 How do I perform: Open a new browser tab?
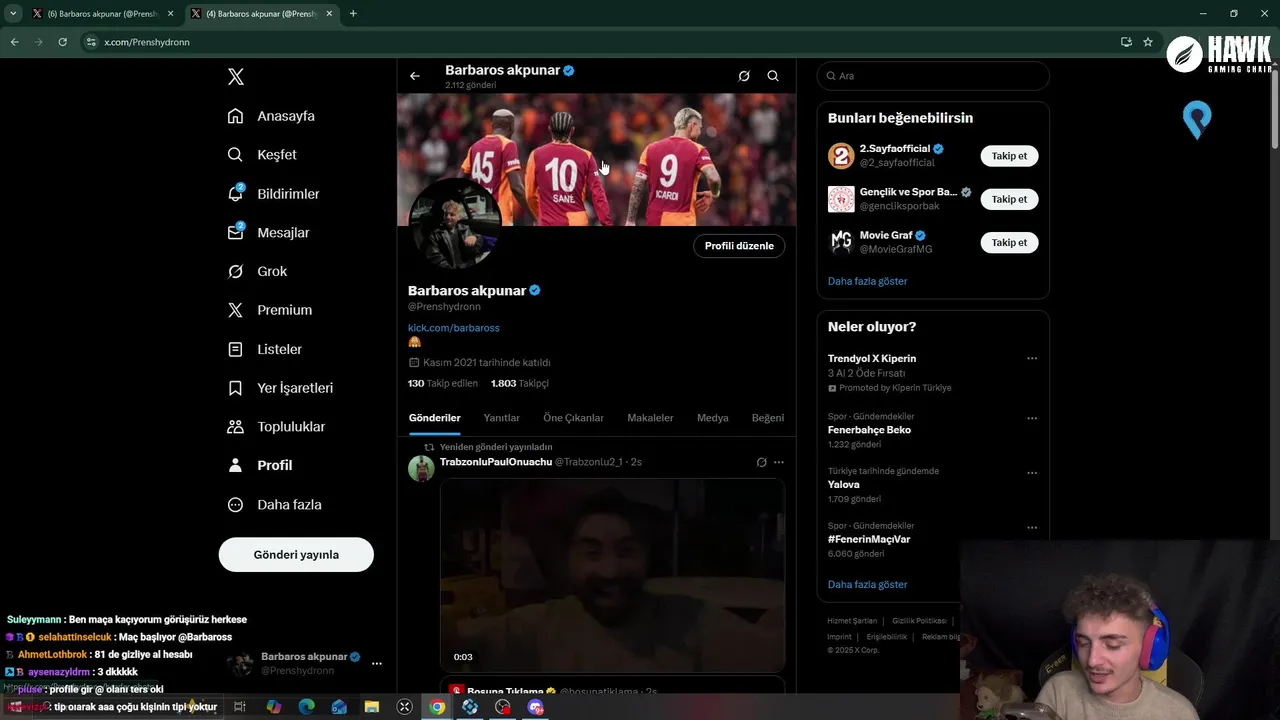pos(353,14)
